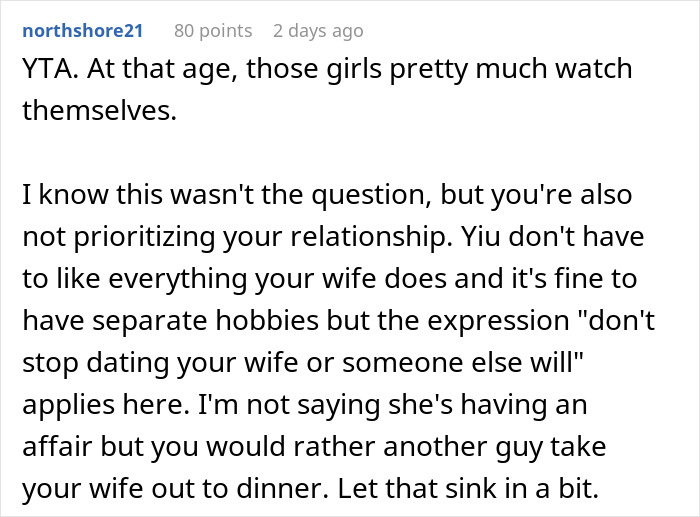Screen dimensions: 700x517
Task: Click the 80 points score label
Action: point(213,31)
